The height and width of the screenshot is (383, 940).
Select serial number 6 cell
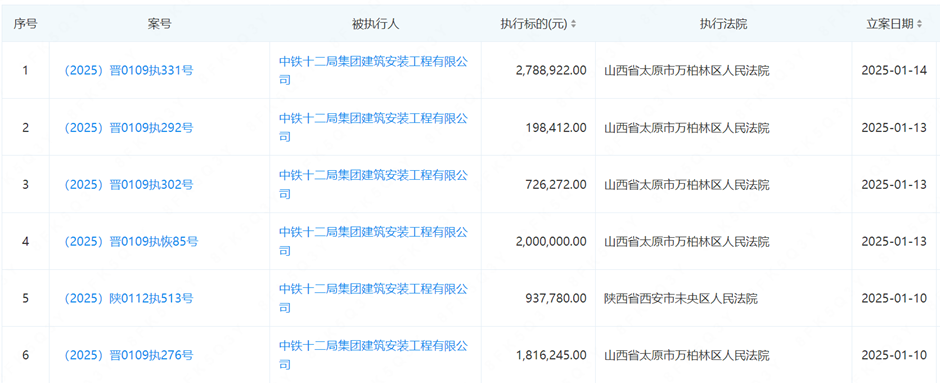25,355
